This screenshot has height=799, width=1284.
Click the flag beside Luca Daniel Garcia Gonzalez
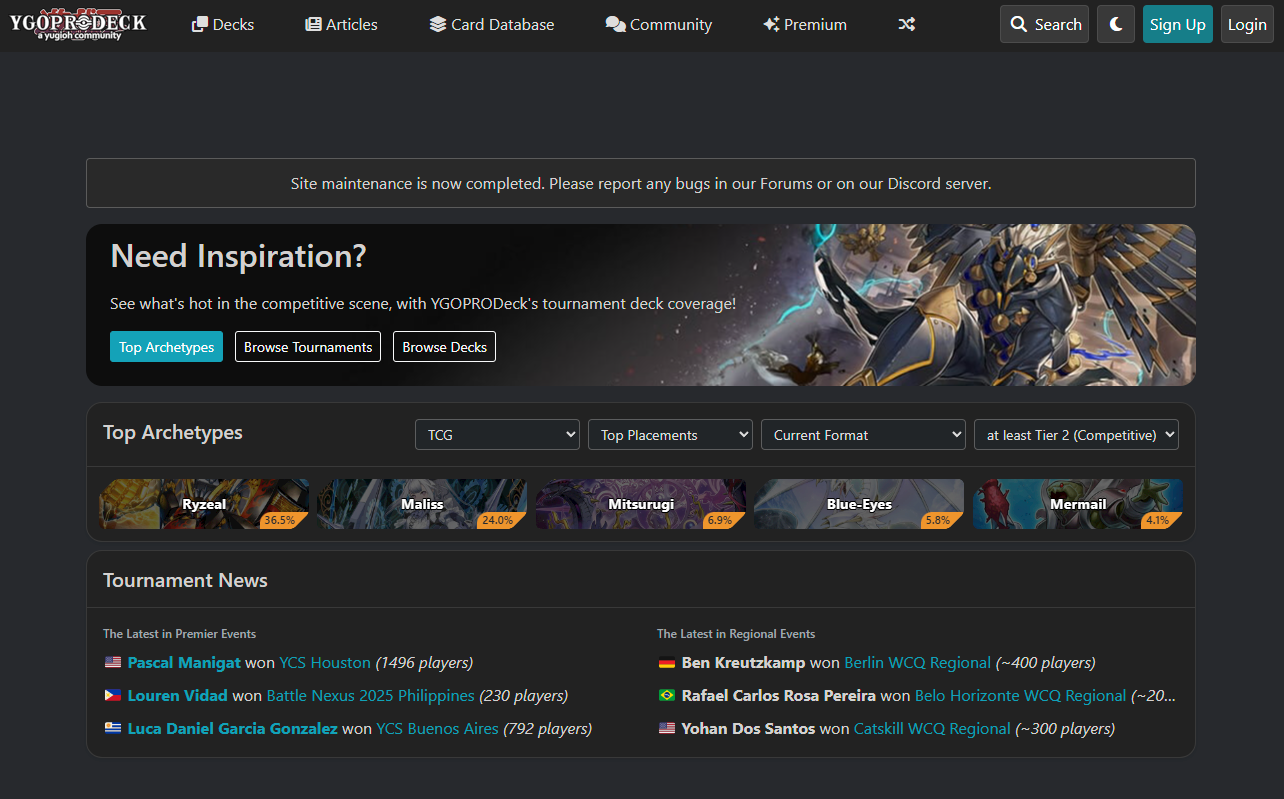[x=112, y=728]
